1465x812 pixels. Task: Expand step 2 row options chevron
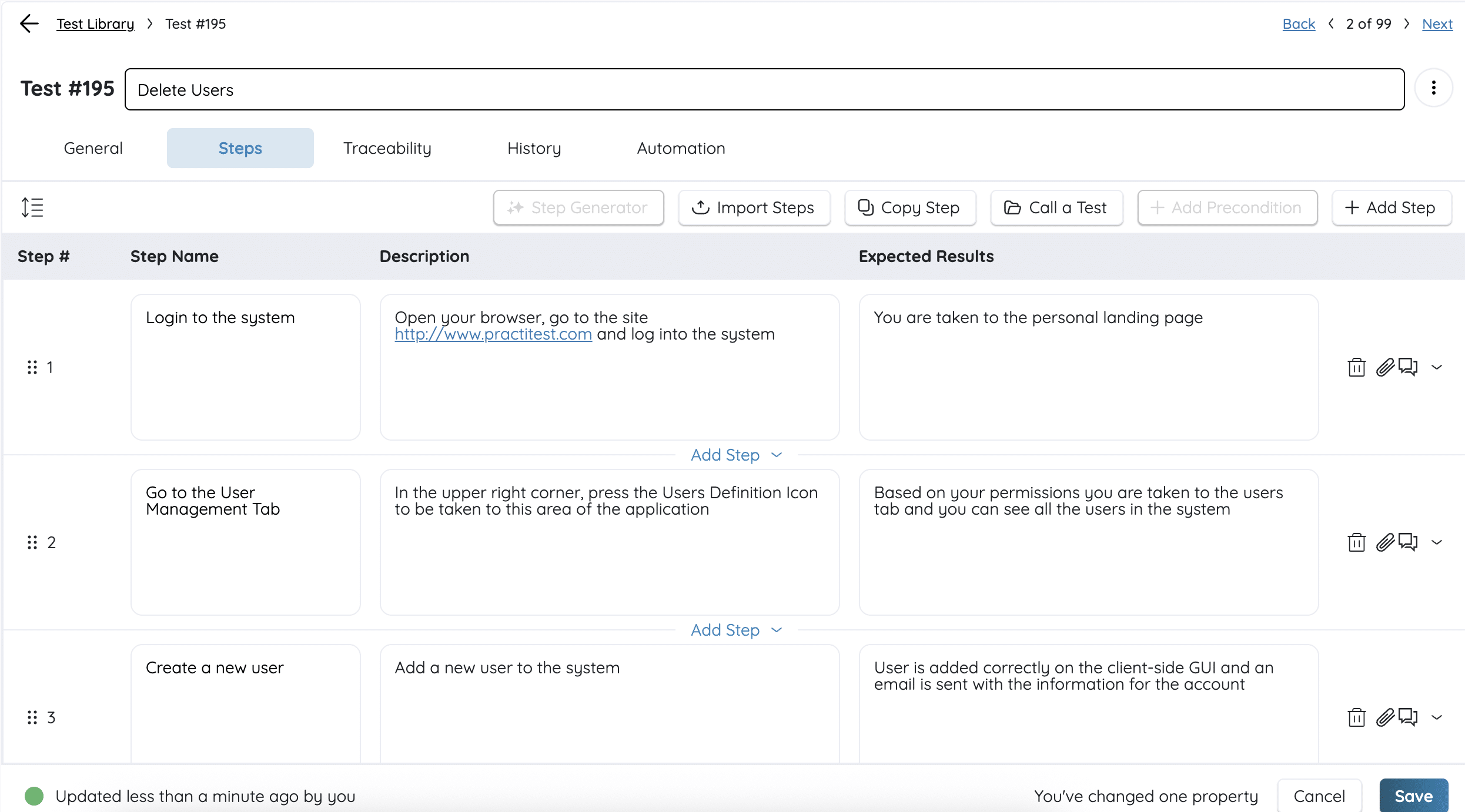tap(1437, 542)
